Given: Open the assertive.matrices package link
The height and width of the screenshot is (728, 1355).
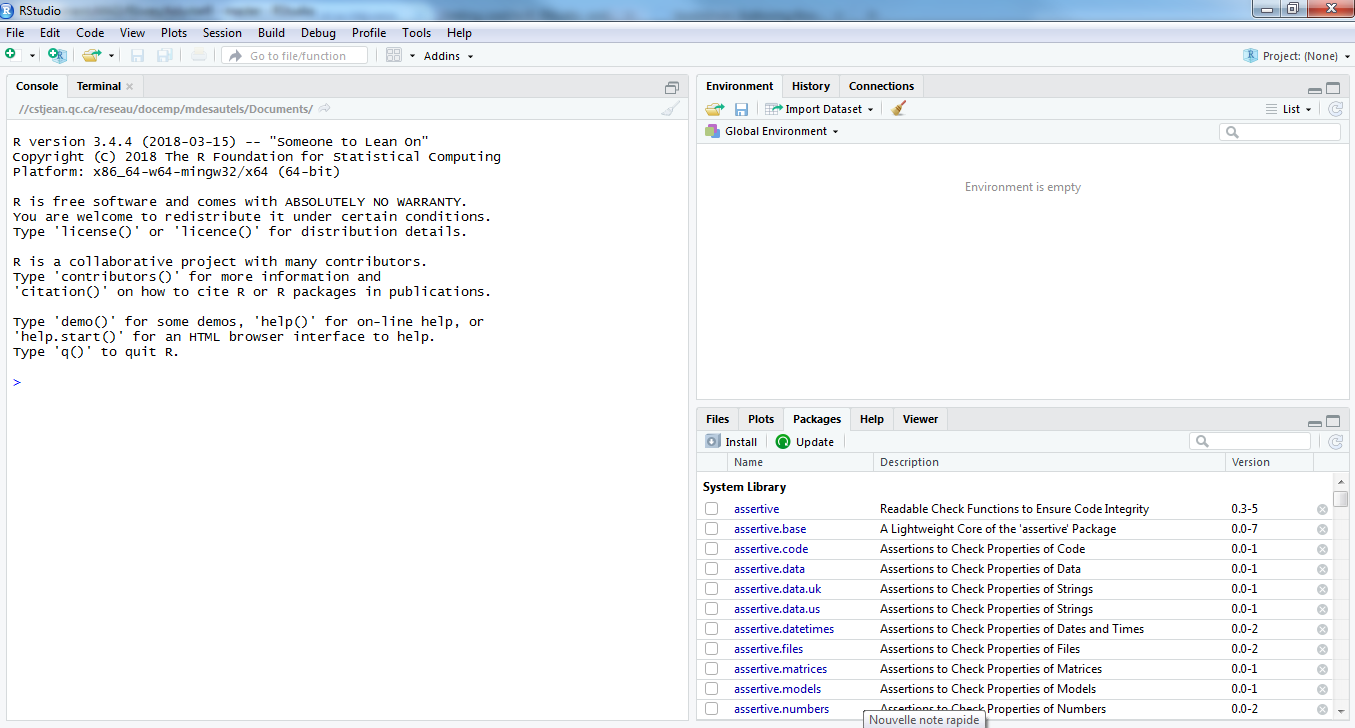Looking at the screenshot, I should click(x=780, y=669).
